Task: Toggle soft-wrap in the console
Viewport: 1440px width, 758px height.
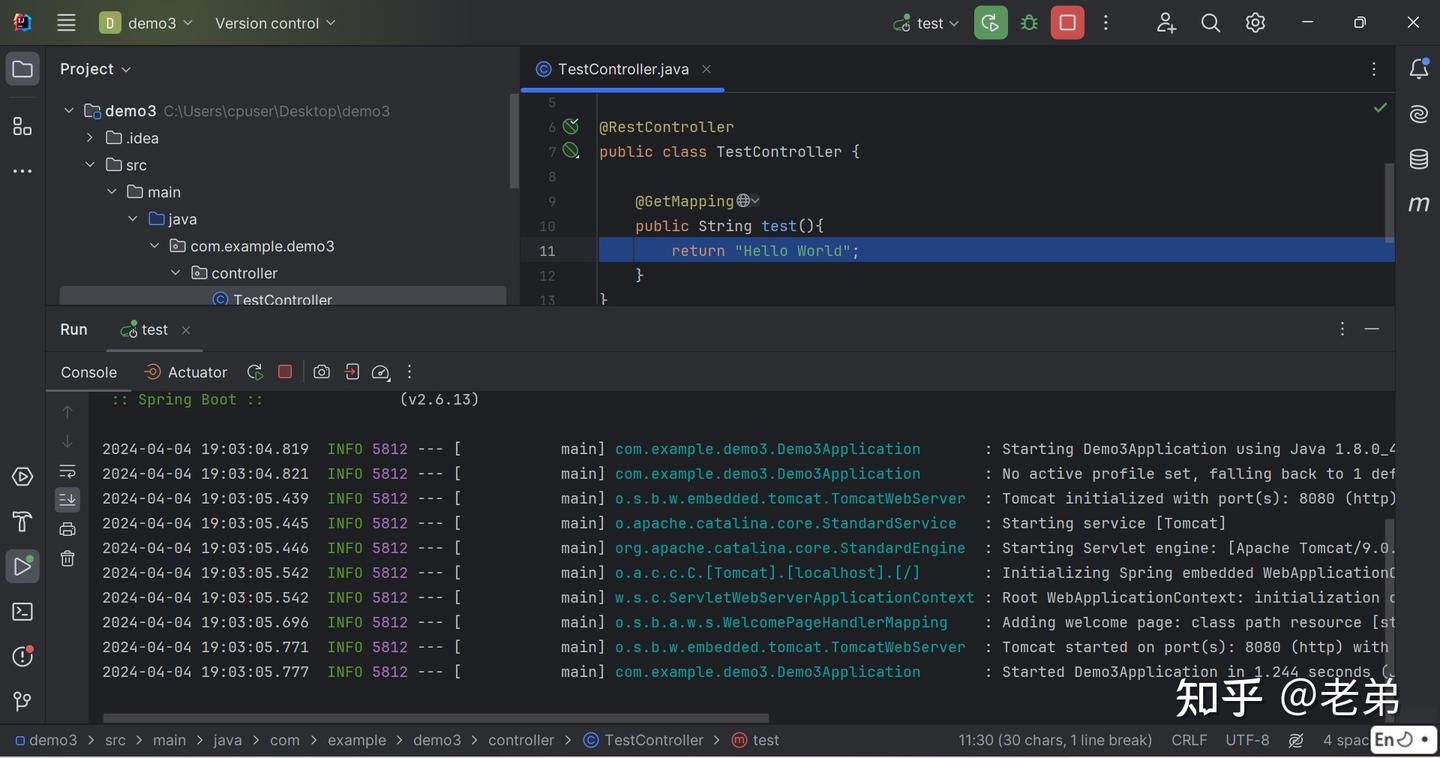Action: 67,471
